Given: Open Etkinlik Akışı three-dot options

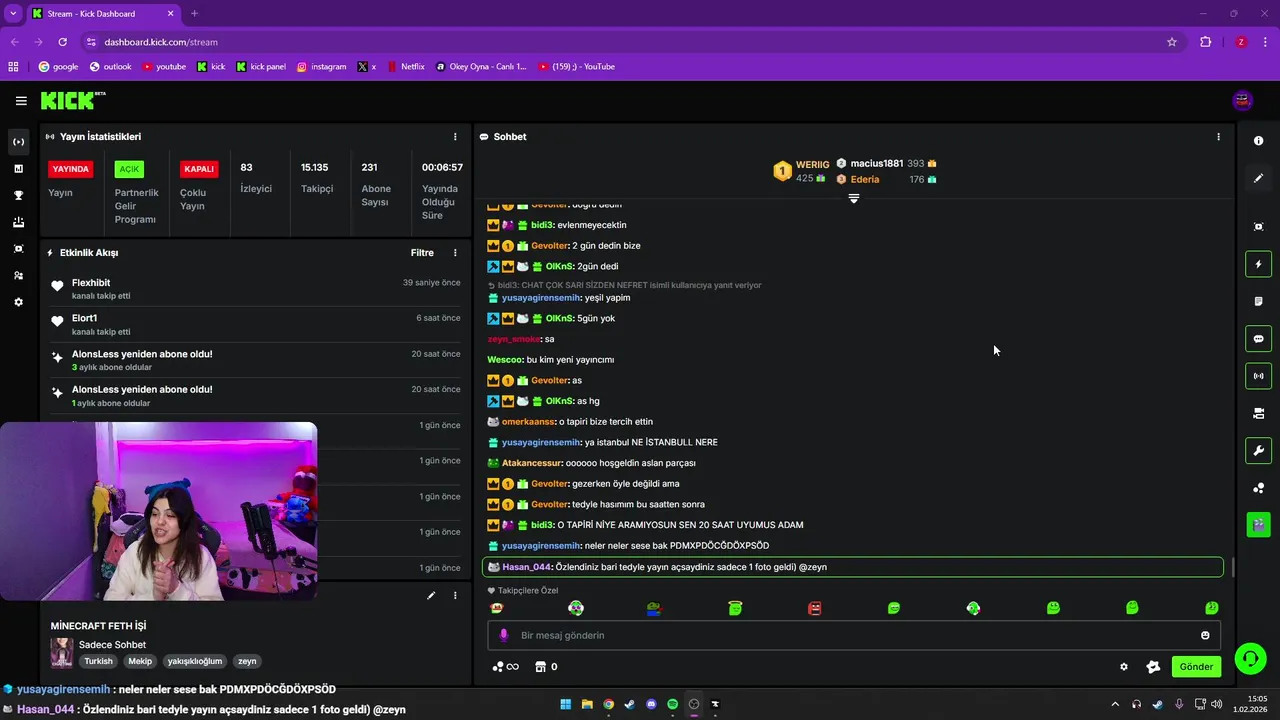Looking at the screenshot, I should coord(455,253).
